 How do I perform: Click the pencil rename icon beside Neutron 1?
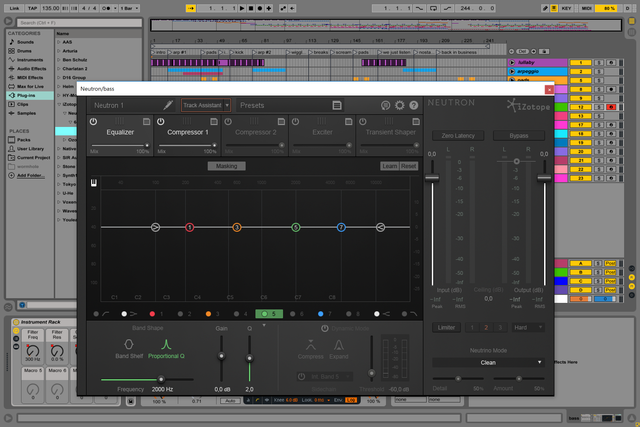[x=168, y=105]
